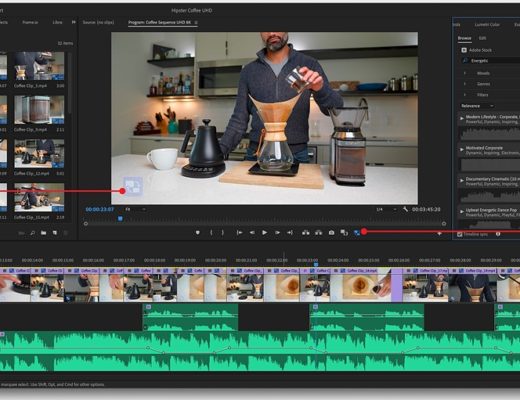Select the bottom-right clip thumbnail in bin
The image size is (520, 400).
tap(39, 197)
